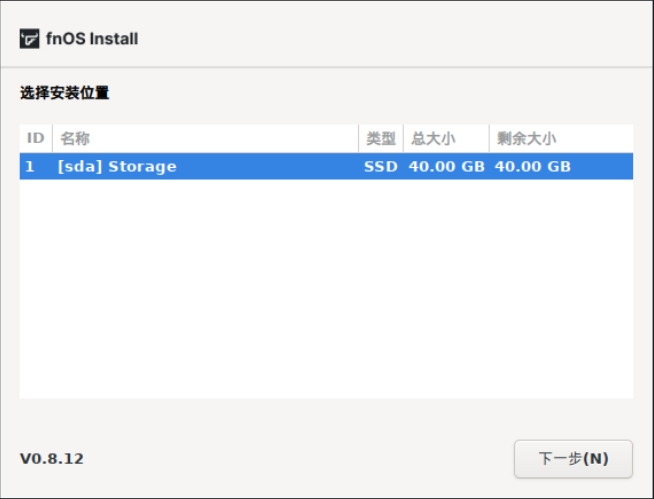Click the fnOS Install title text
The height and width of the screenshot is (499, 654).
pyautogui.click(x=92, y=39)
